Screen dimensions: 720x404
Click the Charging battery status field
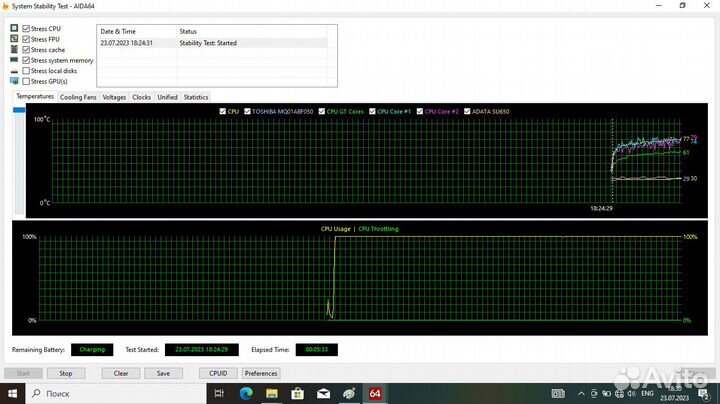(x=92, y=349)
